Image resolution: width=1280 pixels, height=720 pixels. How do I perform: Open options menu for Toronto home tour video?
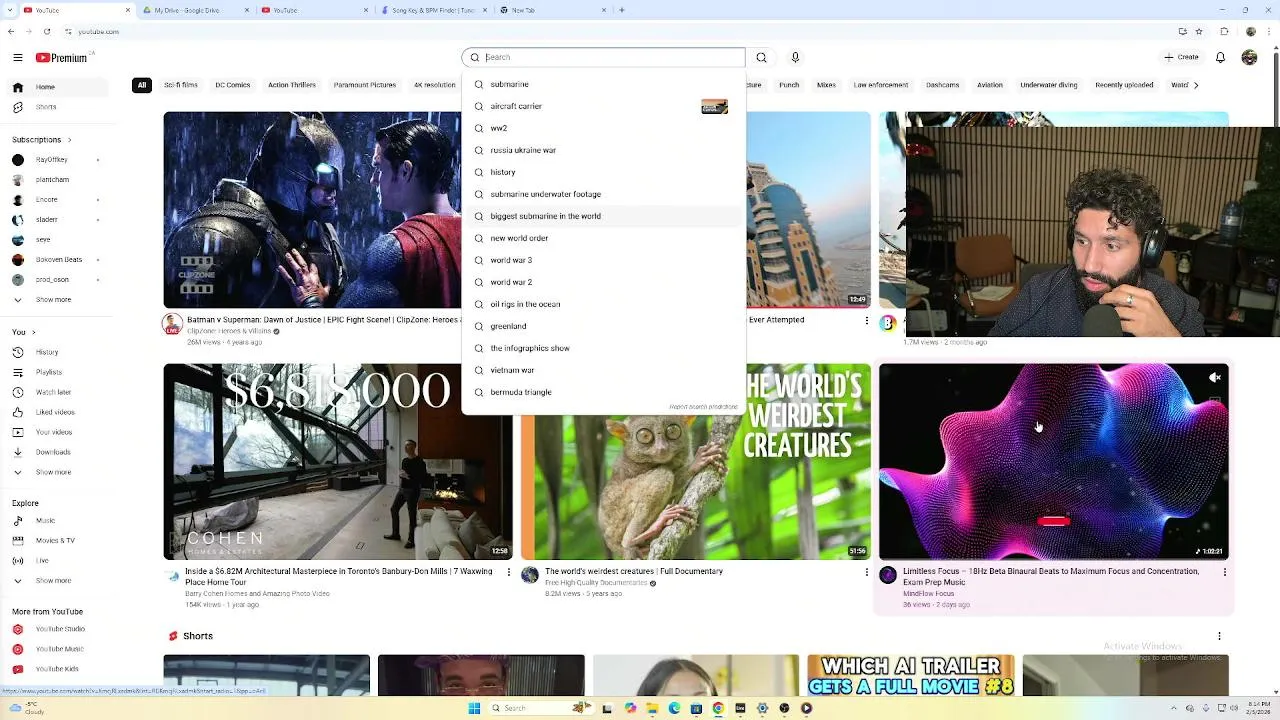(509, 572)
